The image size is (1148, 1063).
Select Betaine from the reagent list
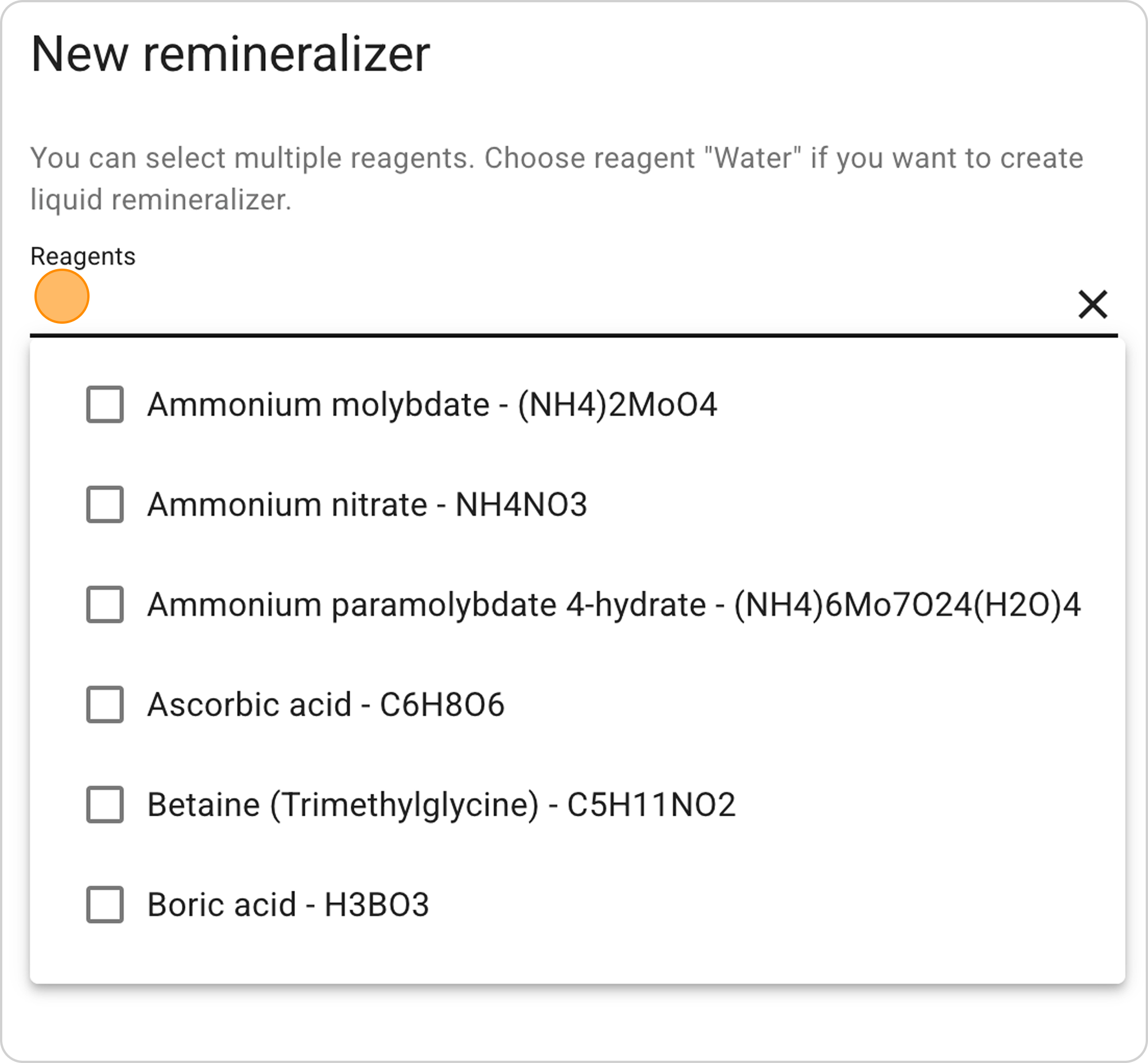(x=443, y=804)
